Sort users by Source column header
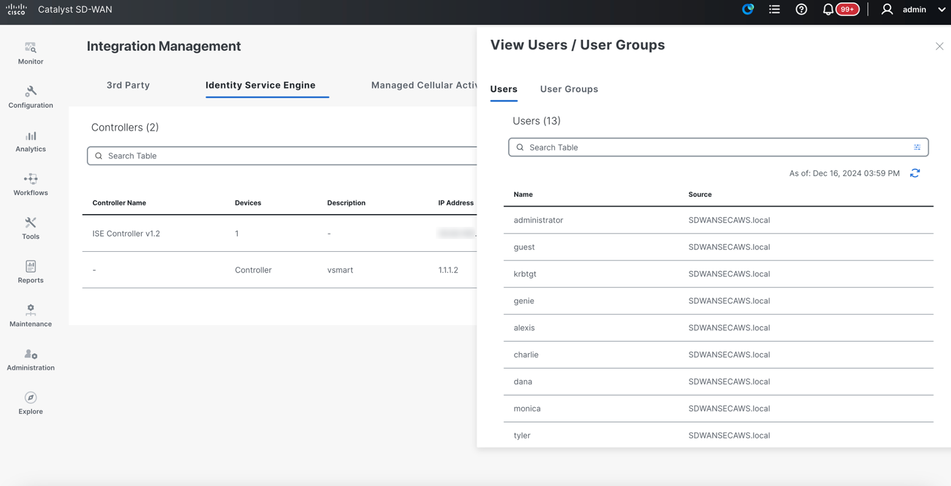The image size is (951, 486). click(700, 195)
